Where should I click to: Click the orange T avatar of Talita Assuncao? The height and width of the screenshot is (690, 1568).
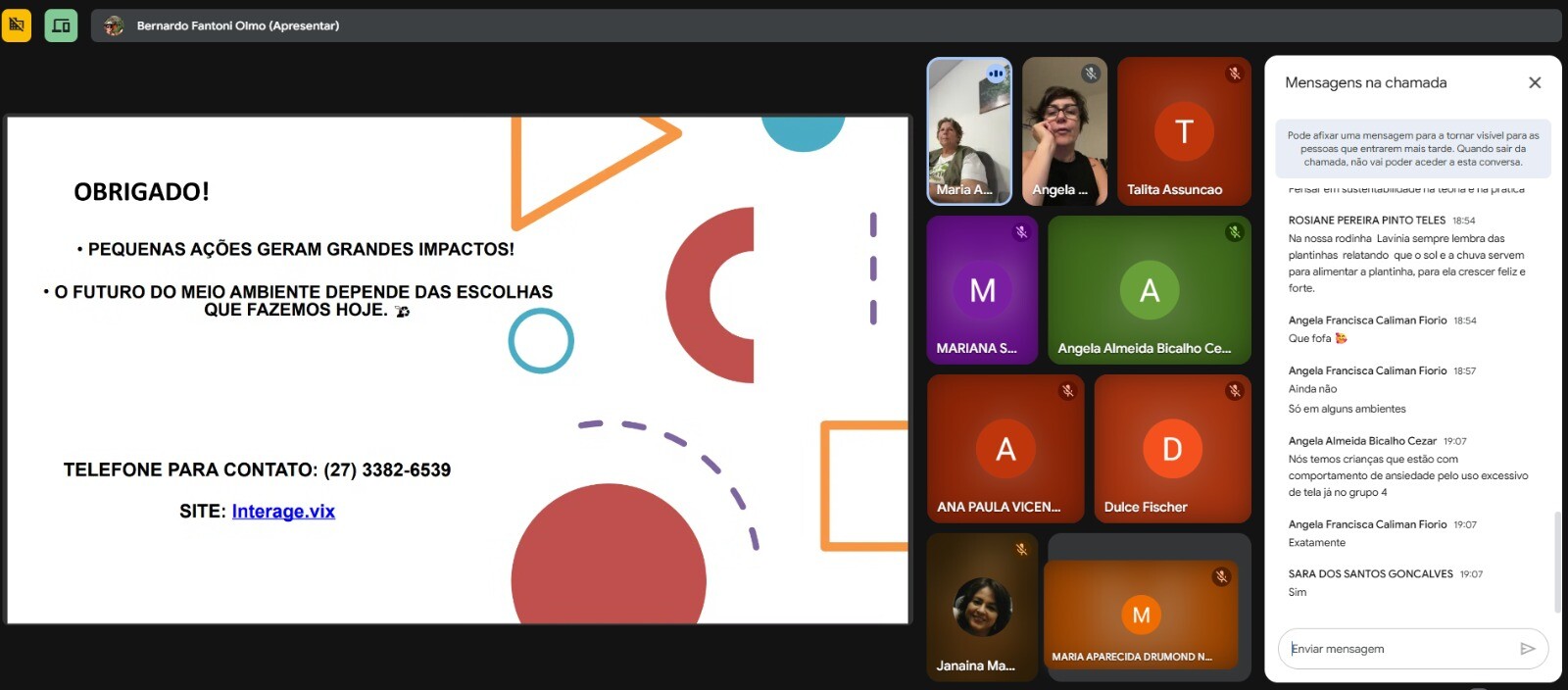1184,131
